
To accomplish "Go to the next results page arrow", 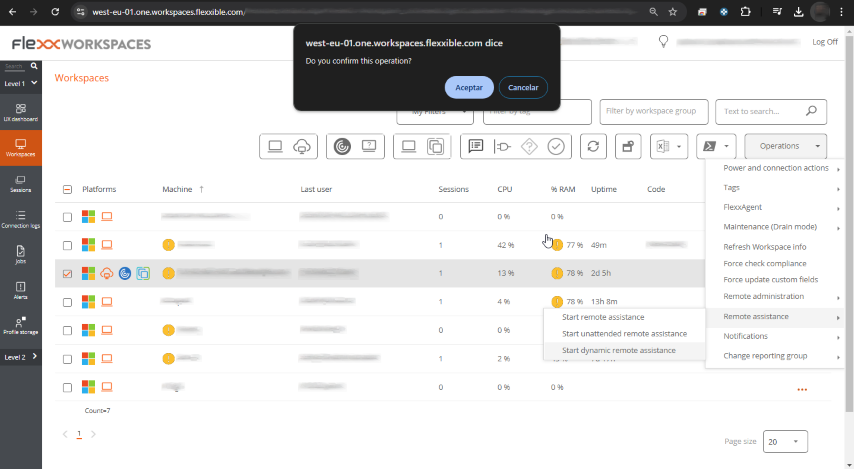I will coord(93,434).
